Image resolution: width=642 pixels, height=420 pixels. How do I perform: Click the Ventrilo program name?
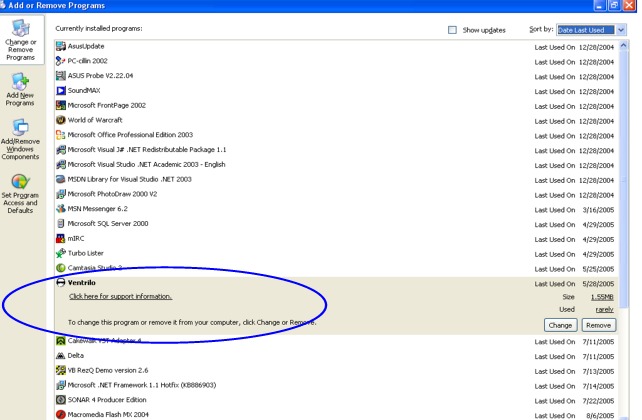(81, 282)
